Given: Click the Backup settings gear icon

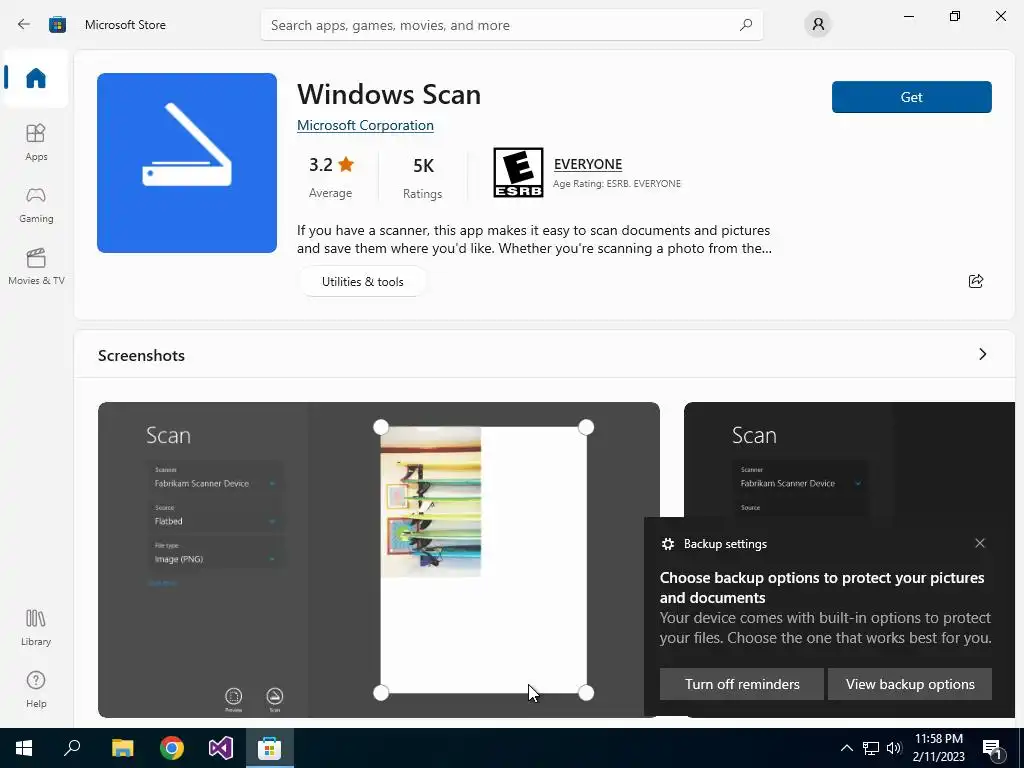Looking at the screenshot, I should coord(667,544).
